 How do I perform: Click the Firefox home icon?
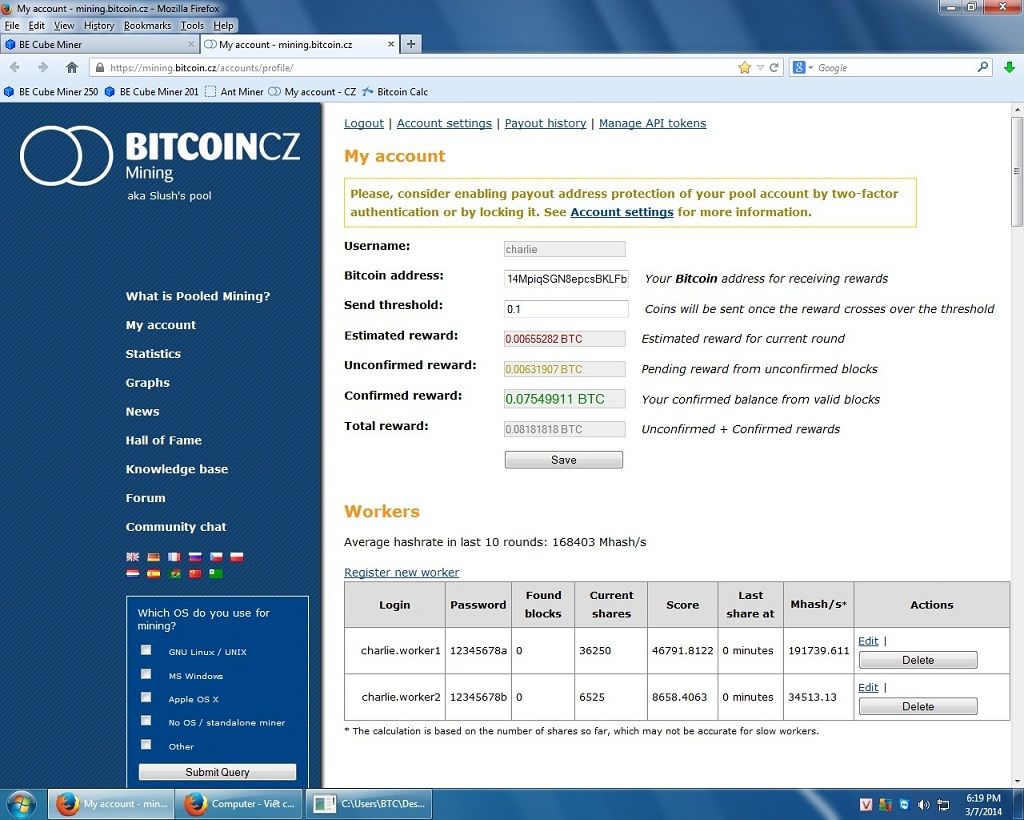click(71, 68)
